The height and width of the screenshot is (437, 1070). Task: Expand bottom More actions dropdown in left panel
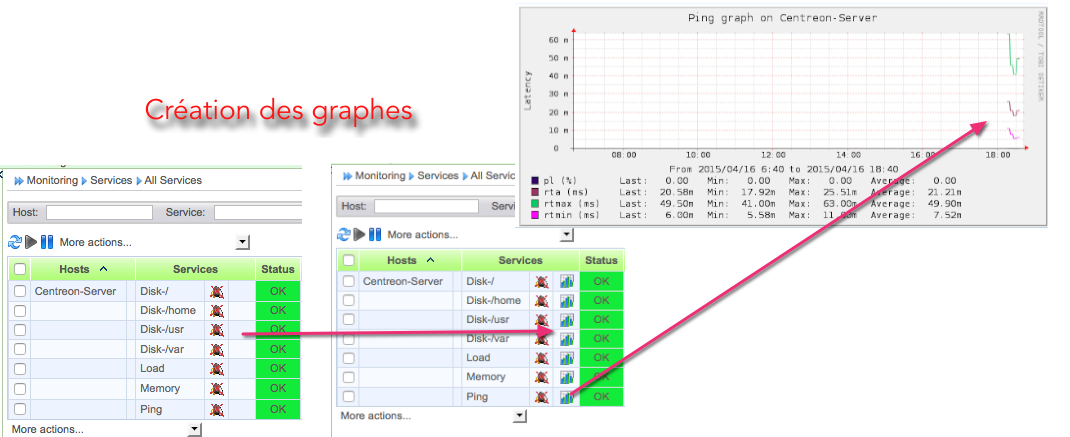point(194,429)
